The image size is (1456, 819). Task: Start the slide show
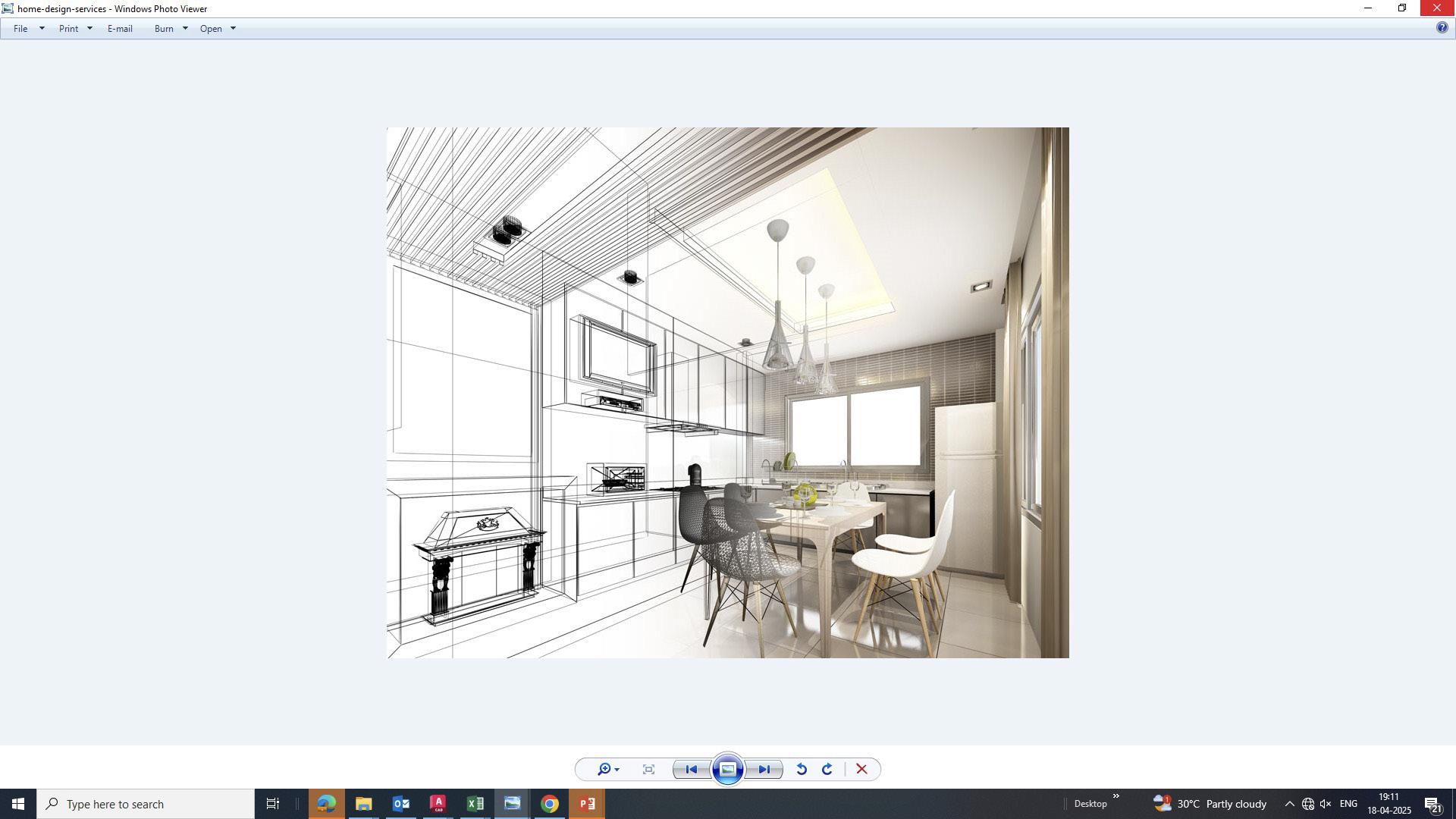click(727, 770)
